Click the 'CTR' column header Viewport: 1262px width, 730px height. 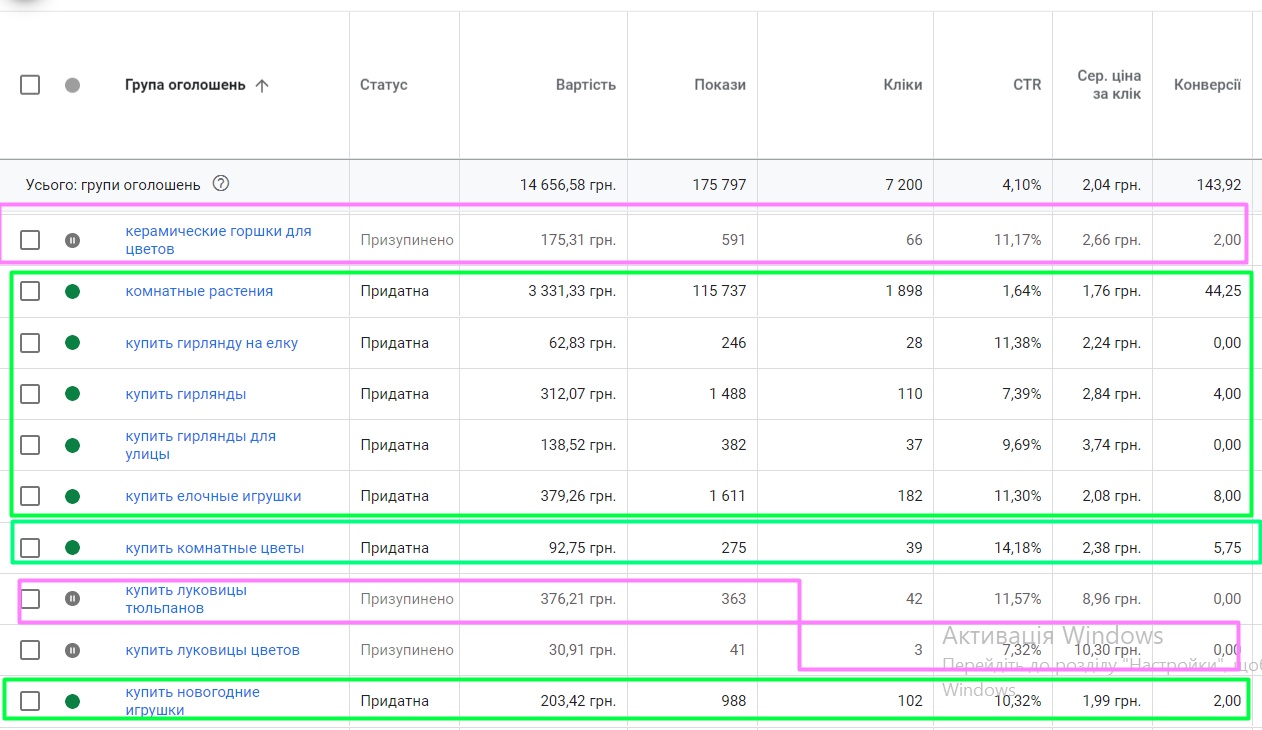click(1026, 85)
